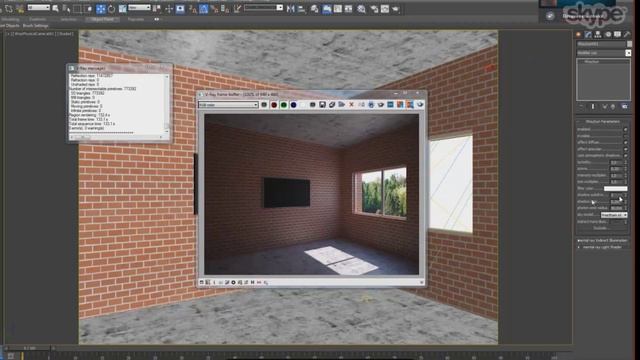
Task: Open the selection filter dropdown
Action: (38, 7)
